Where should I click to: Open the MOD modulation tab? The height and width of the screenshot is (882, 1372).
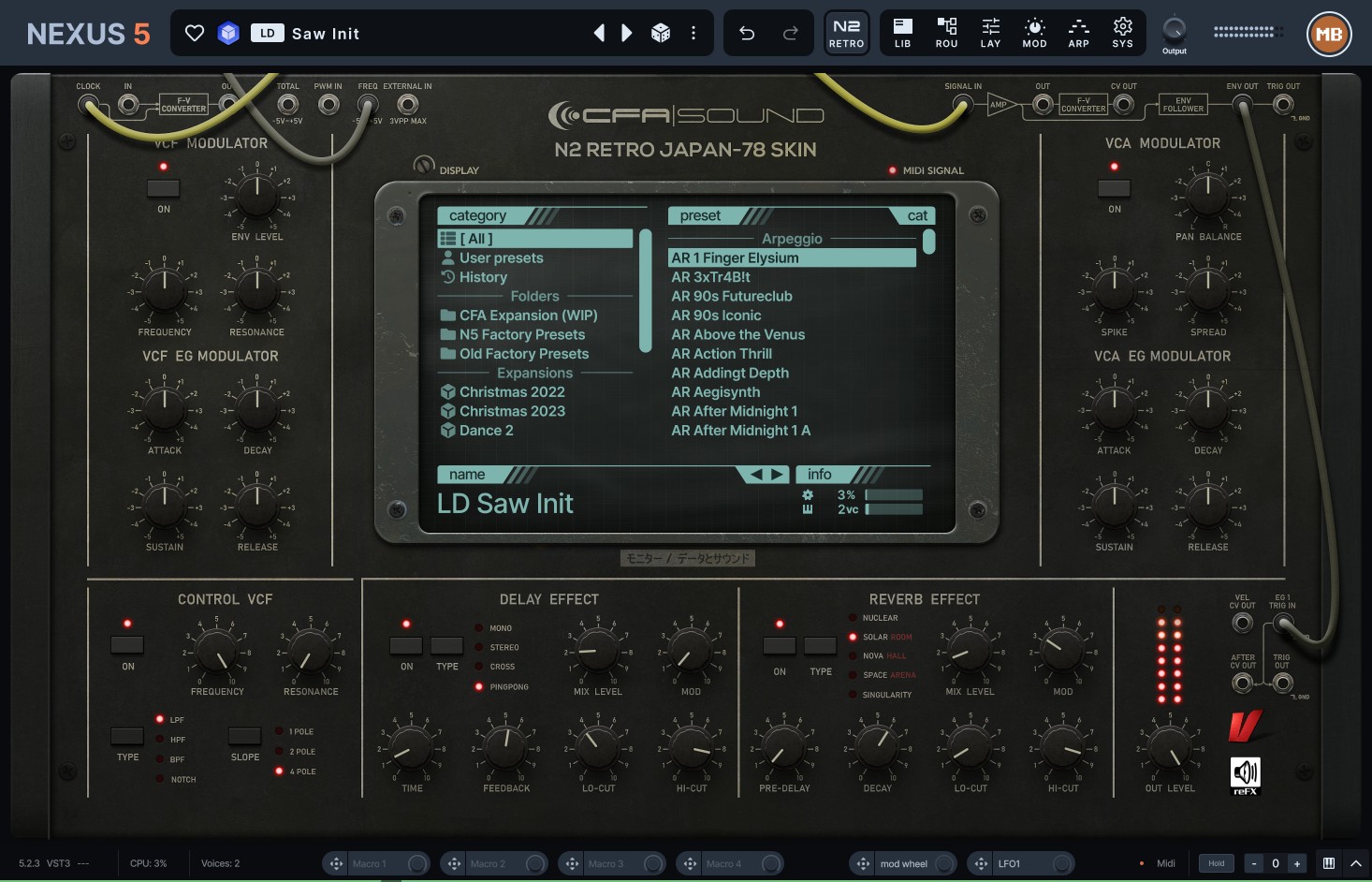point(1034,33)
